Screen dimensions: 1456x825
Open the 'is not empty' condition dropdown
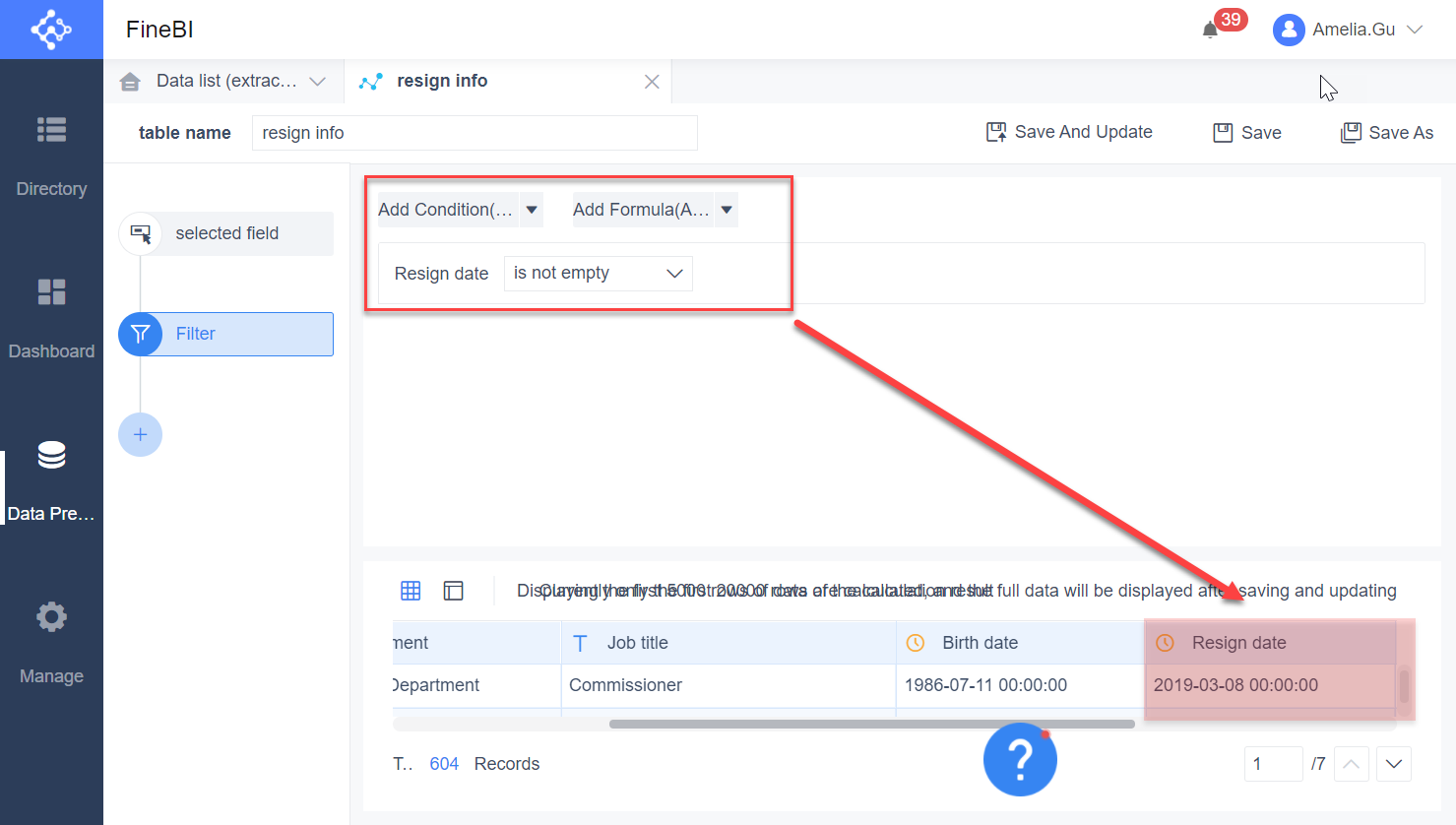(597, 273)
